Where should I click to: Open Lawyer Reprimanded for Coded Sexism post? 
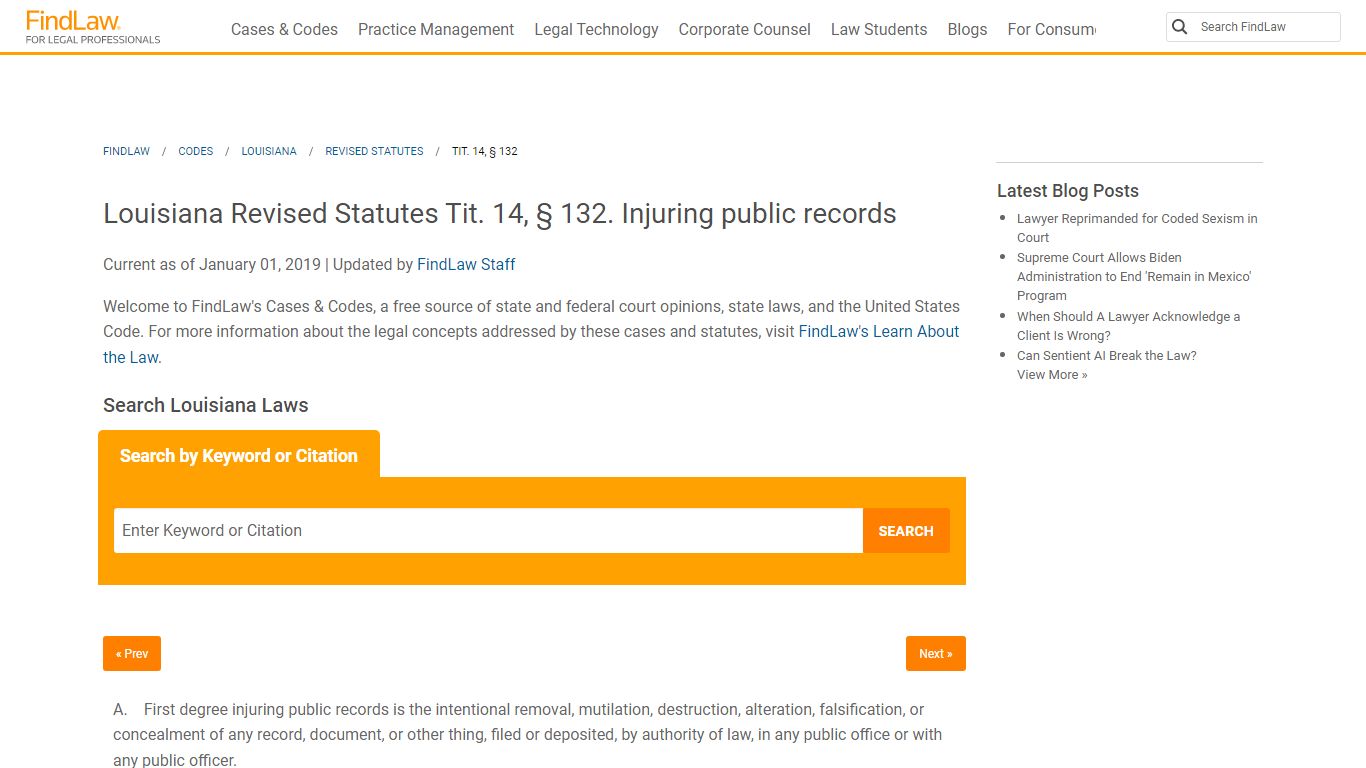click(x=1137, y=228)
